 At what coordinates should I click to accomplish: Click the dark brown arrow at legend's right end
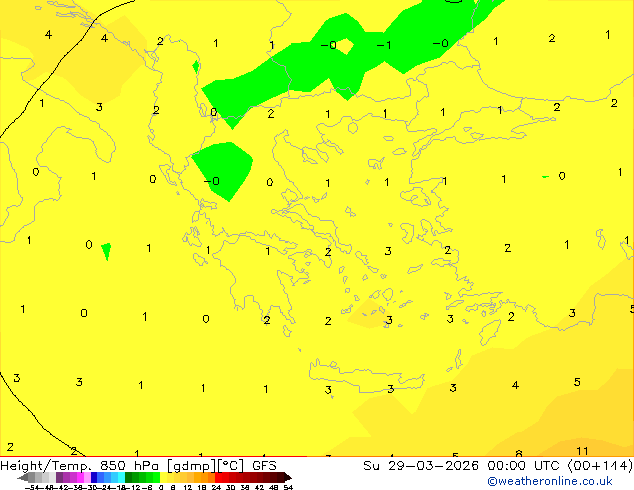288,478
